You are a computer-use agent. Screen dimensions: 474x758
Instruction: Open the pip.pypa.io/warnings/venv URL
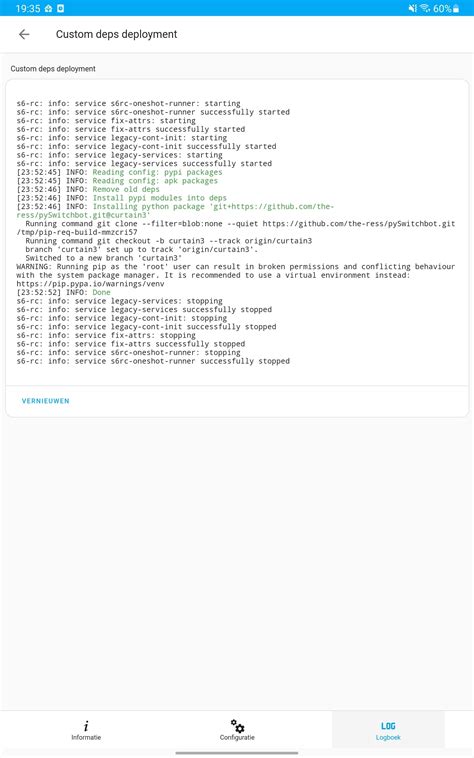click(x=90, y=284)
